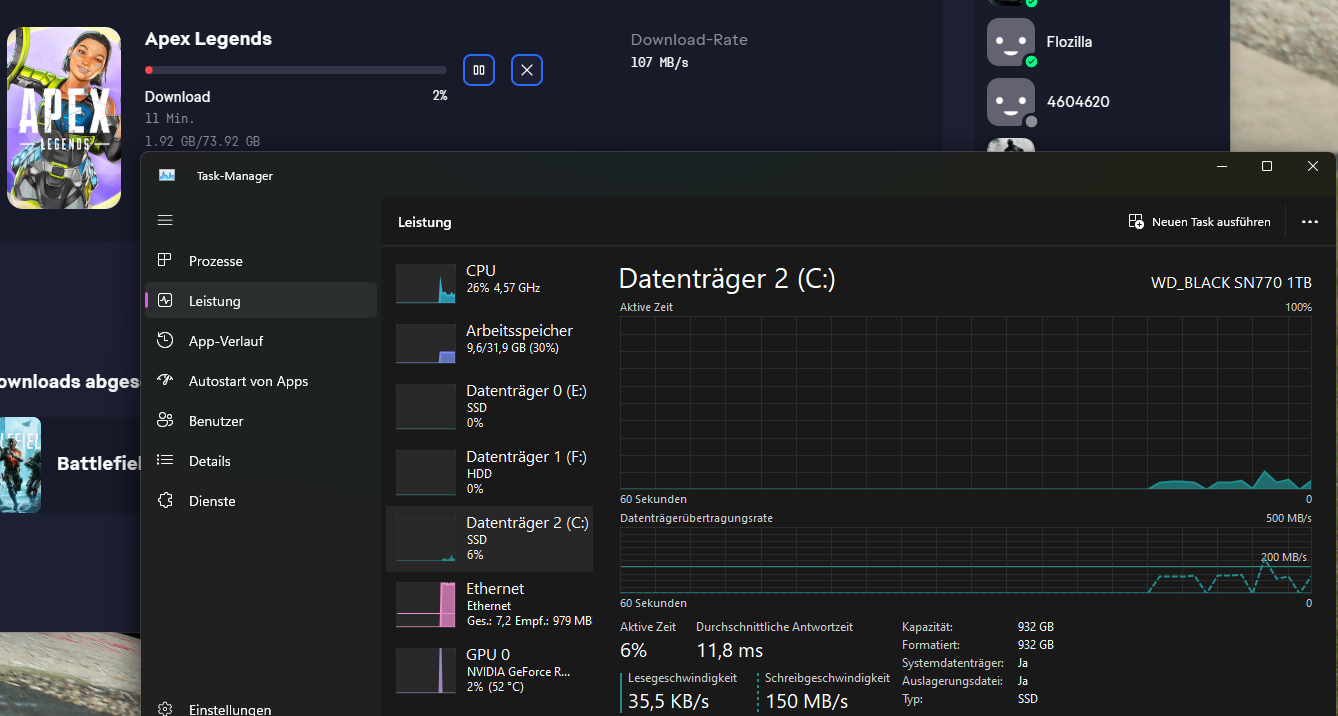
Task: Open the Benutzer page
Action: [x=261, y=421]
